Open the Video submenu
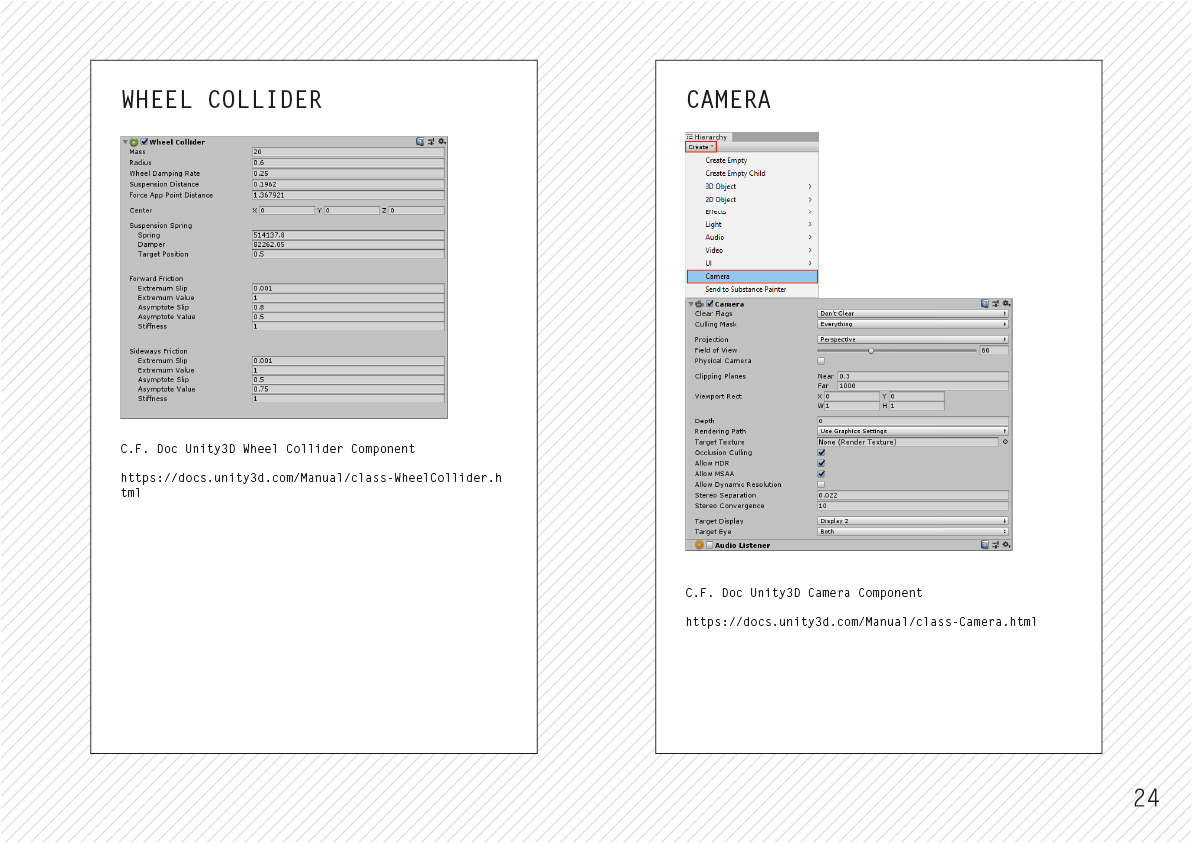This screenshot has height=843, width=1192. (x=752, y=250)
